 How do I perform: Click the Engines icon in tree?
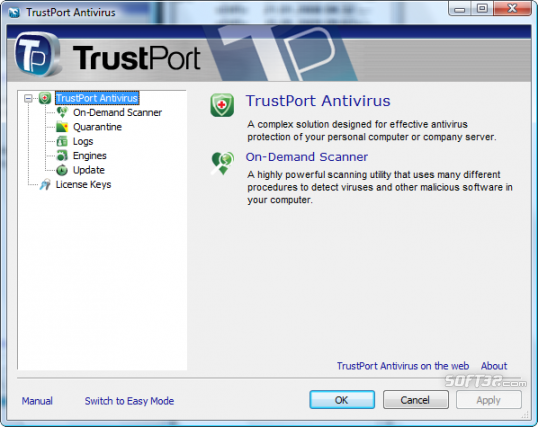pos(62,155)
